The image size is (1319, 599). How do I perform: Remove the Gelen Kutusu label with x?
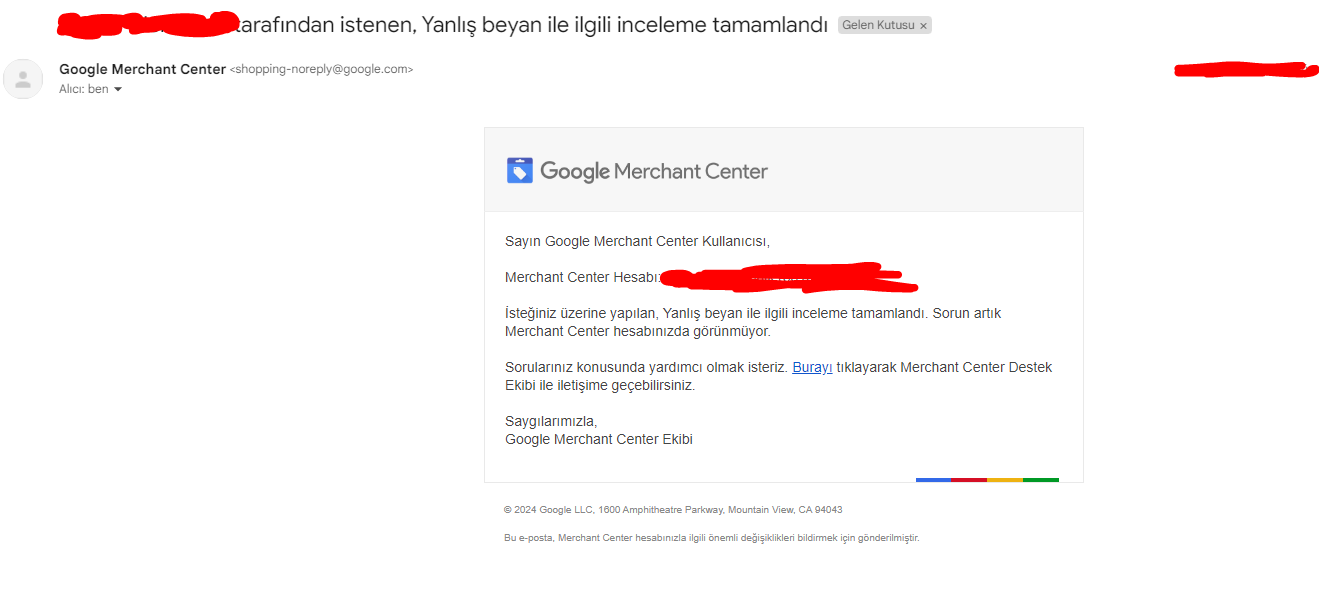point(923,26)
